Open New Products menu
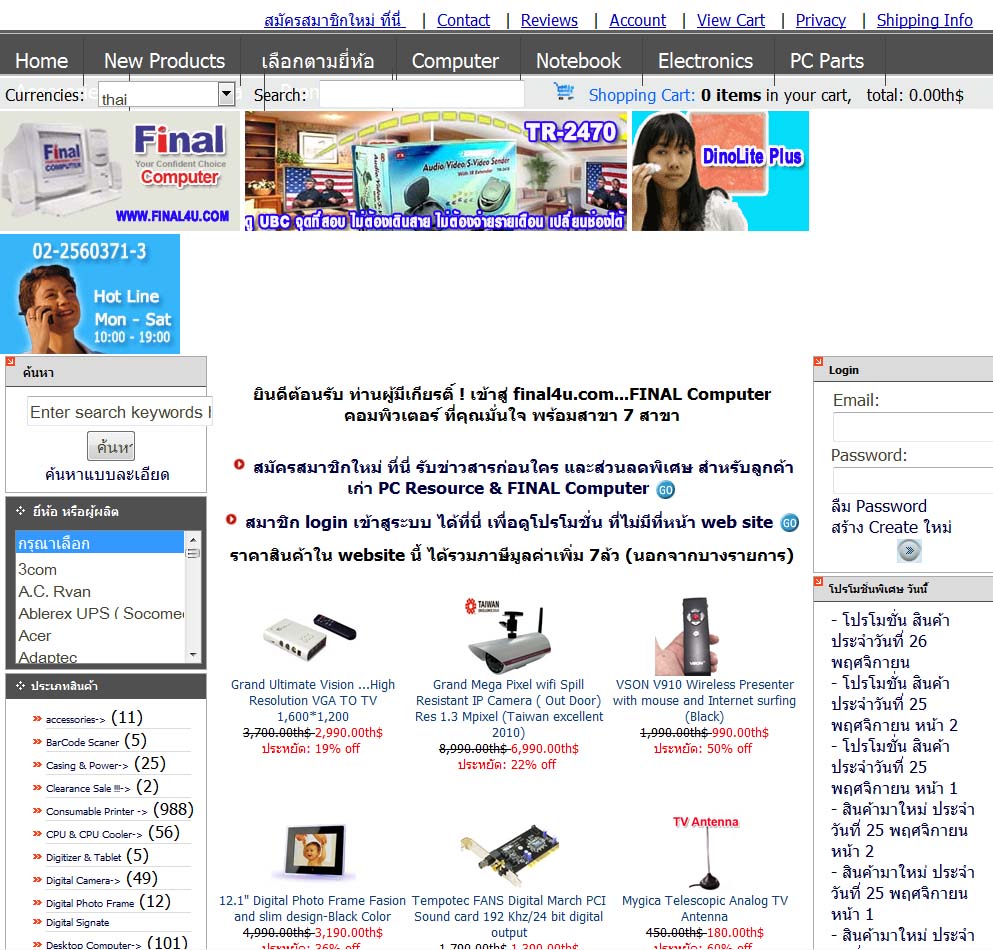The height and width of the screenshot is (950, 993). tap(164, 61)
